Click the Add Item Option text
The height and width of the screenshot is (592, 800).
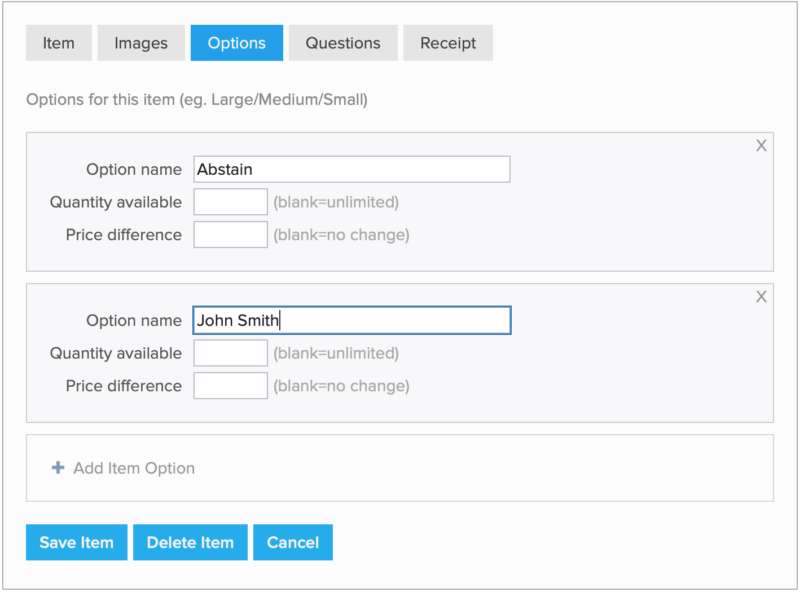click(134, 468)
